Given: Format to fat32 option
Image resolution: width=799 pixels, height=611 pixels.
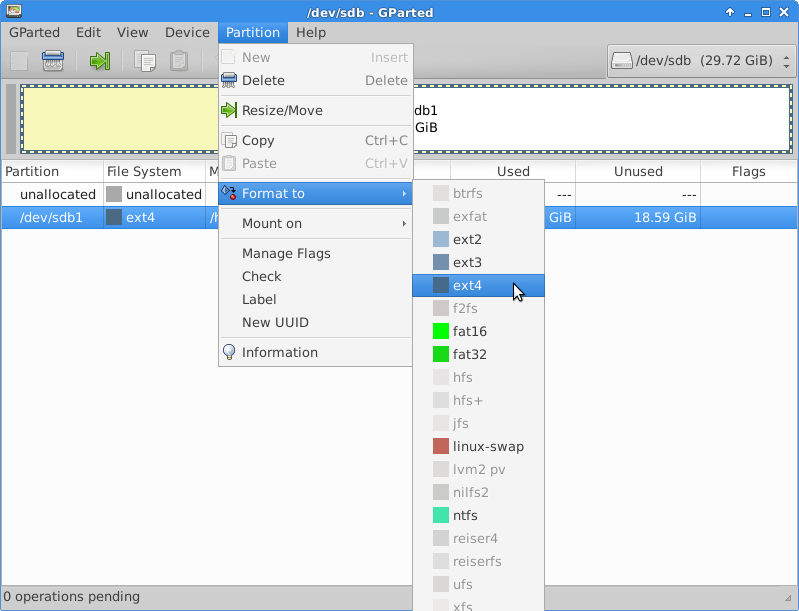Looking at the screenshot, I should pyautogui.click(x=478, y=354).
